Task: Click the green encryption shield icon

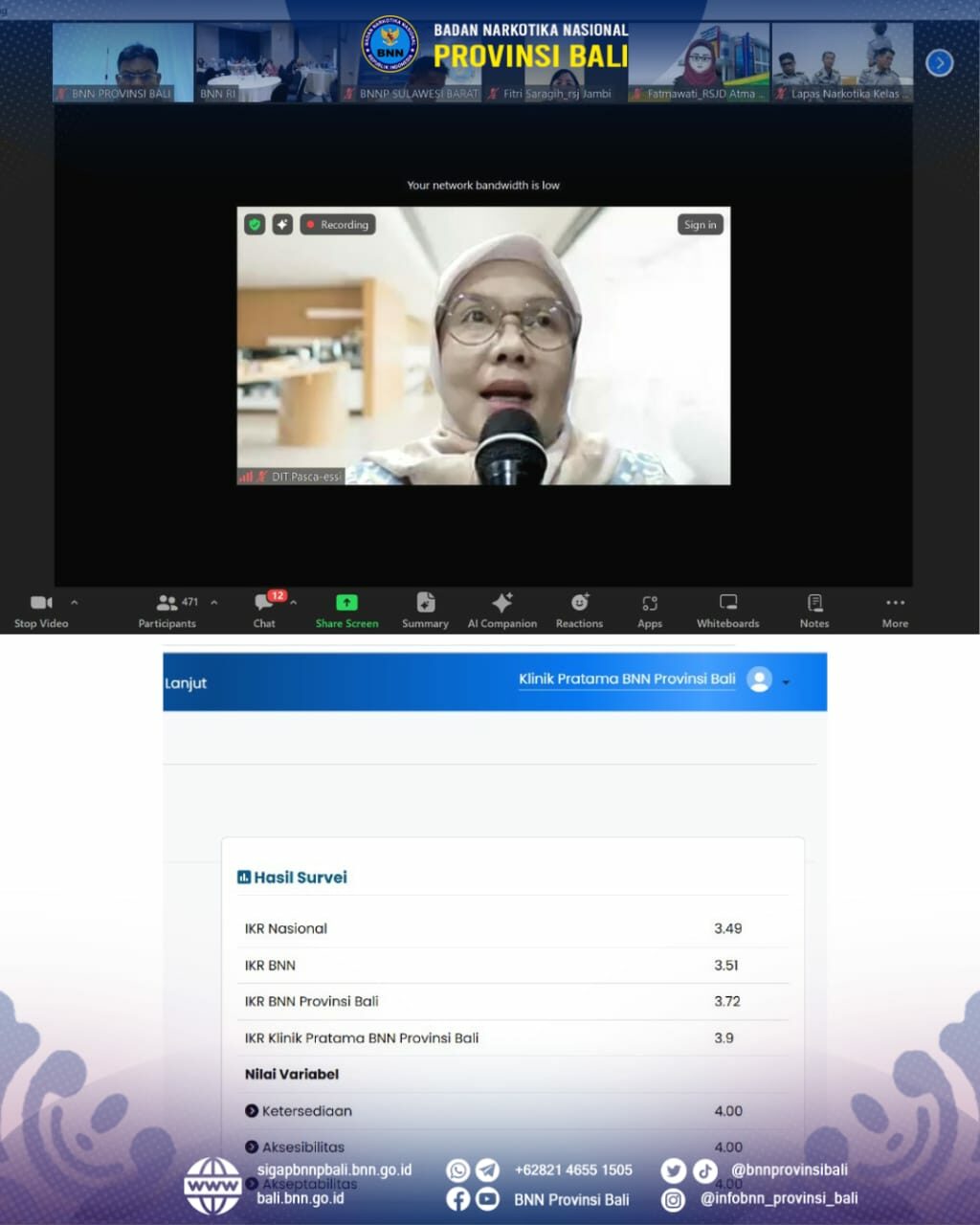Action: pyautogui.click(x=255, y=224)
